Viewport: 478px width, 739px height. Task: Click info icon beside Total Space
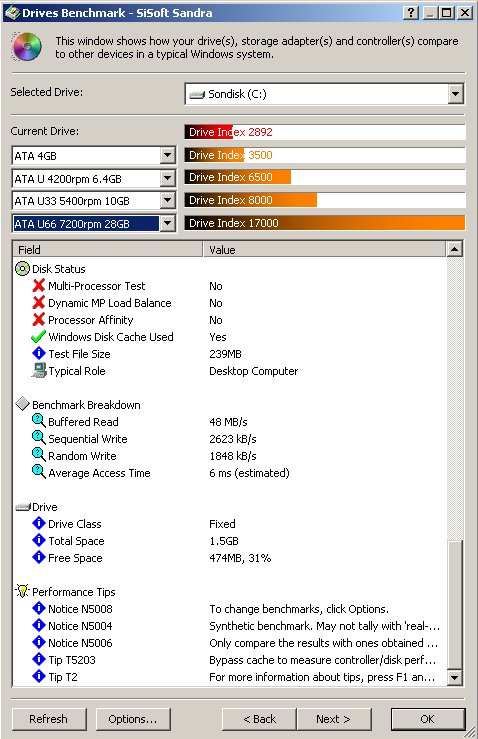coord(39,540)
